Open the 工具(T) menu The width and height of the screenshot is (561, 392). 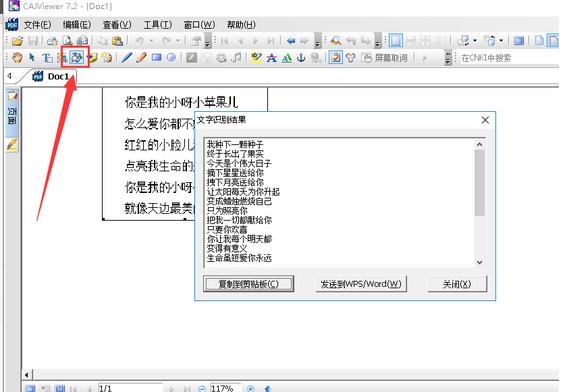(x=158, y=25)
